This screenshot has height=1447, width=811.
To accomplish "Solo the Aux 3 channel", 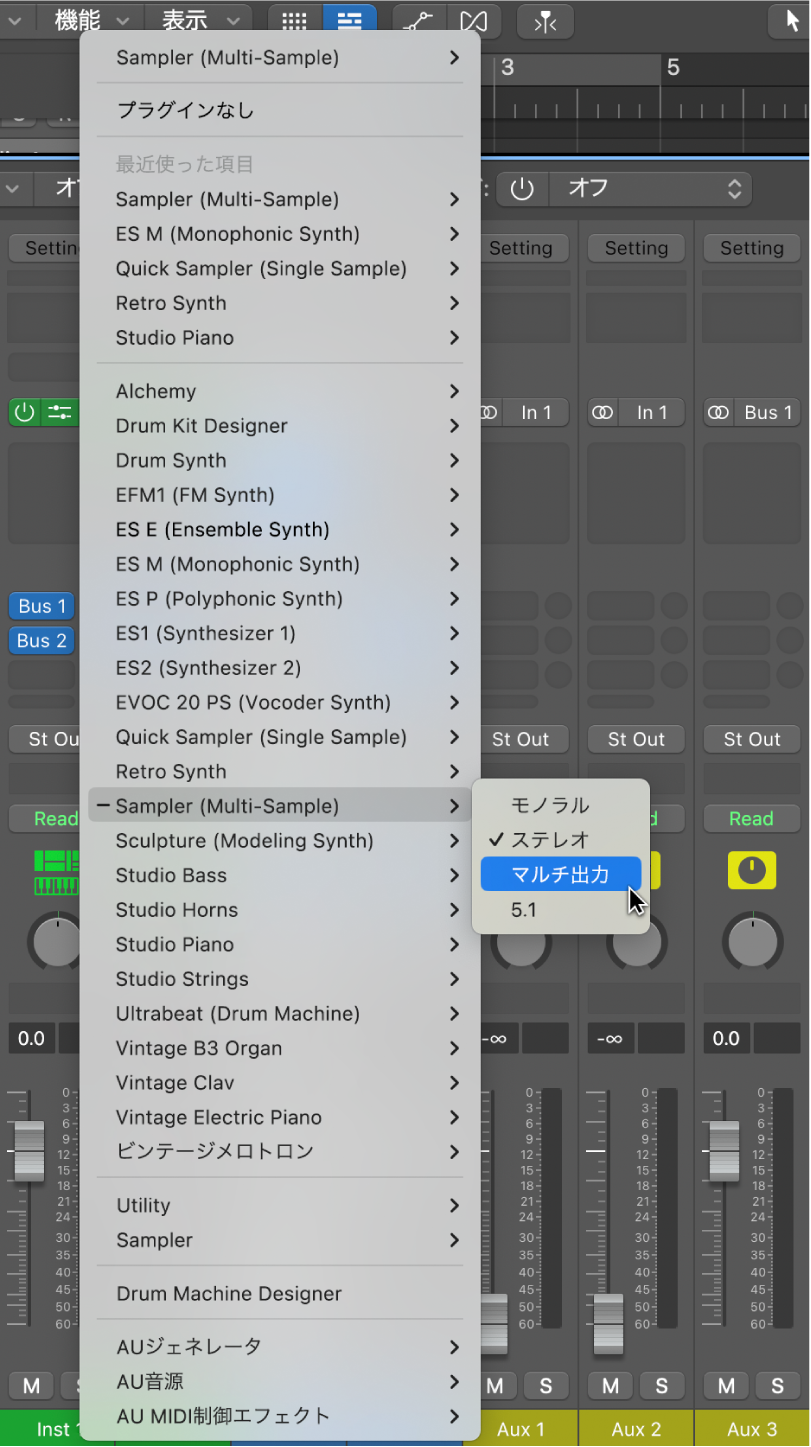I will pyautogui.click(x=777, y=1386).
